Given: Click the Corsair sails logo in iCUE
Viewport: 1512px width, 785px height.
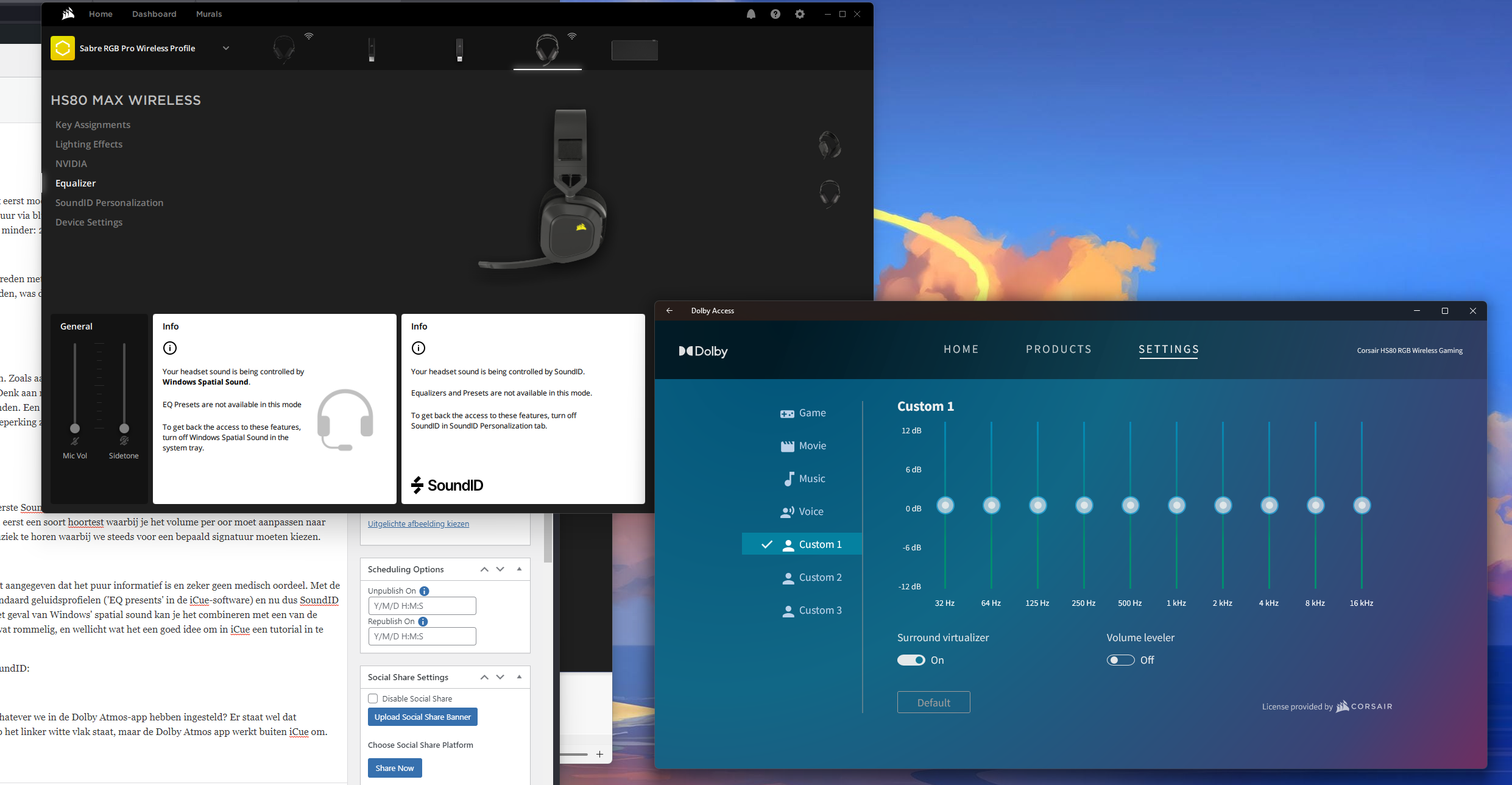Looking at the screenshot, I should point(68,13).
